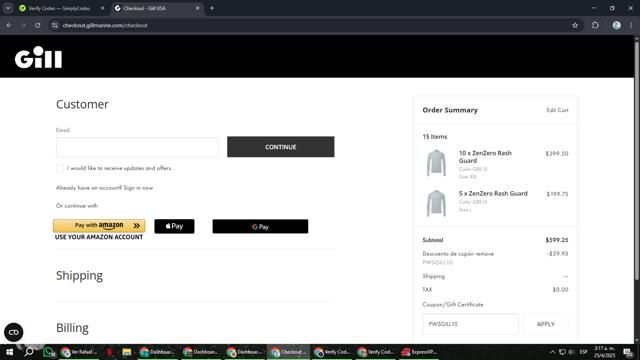Viewport: 640px width, 360px height.
Task: Pay with Amazon button
Action: (99, 226)
